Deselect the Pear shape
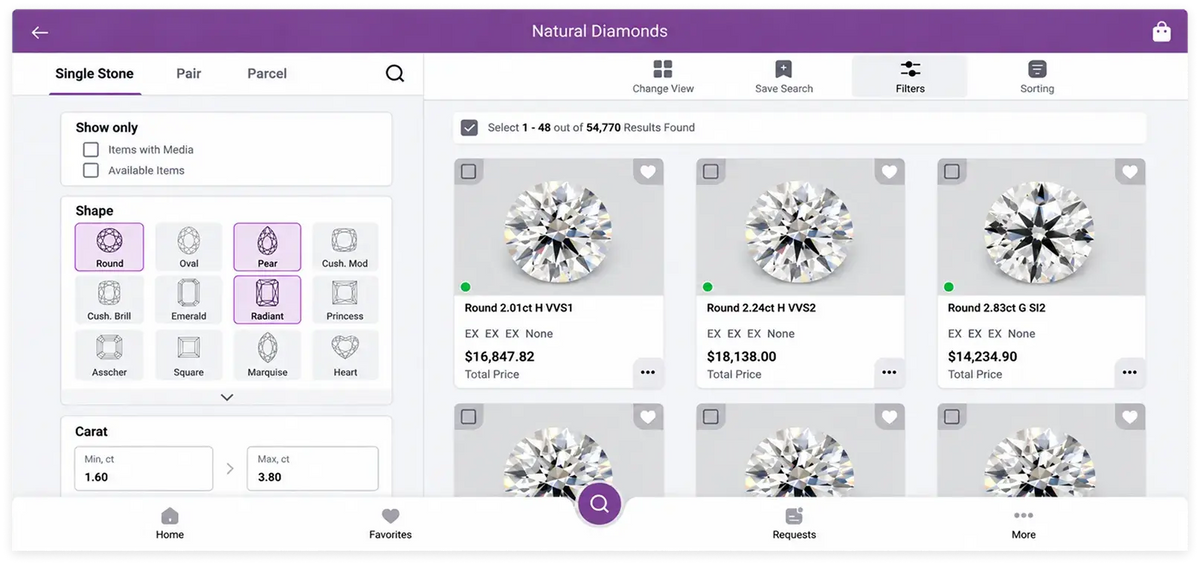Screen dimensions: 1200x566 (x=267, y=247)
